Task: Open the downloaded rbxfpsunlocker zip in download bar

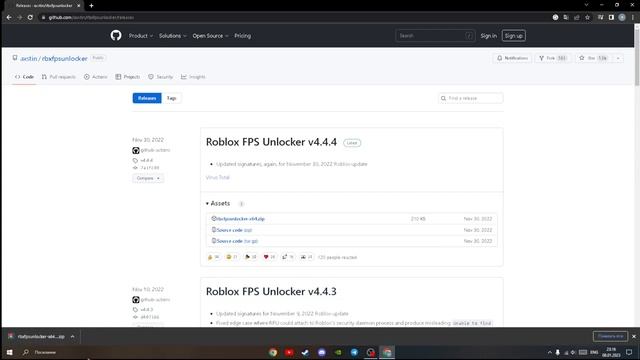Action: (37, 337)
